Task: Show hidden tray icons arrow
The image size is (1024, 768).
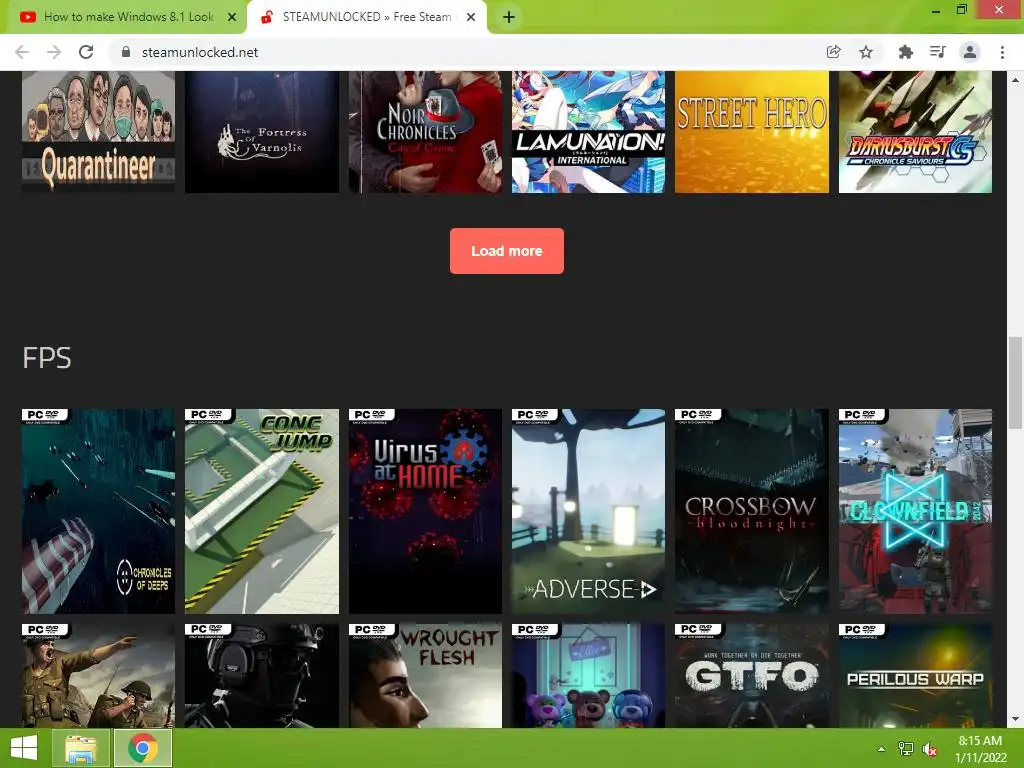Action: pos(882,749)
